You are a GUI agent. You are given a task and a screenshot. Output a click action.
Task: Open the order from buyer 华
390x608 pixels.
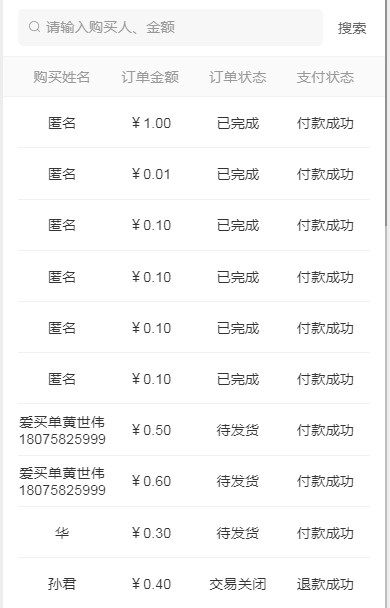(x=194, y=533)
